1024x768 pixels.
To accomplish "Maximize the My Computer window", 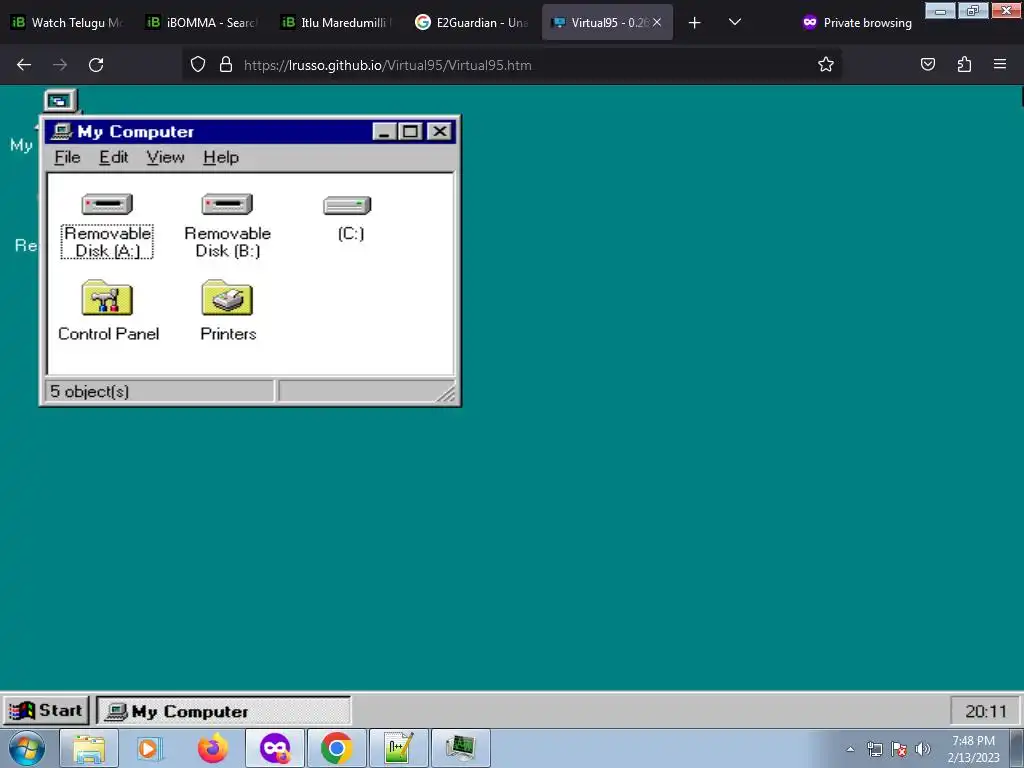I will click(410, 132).
